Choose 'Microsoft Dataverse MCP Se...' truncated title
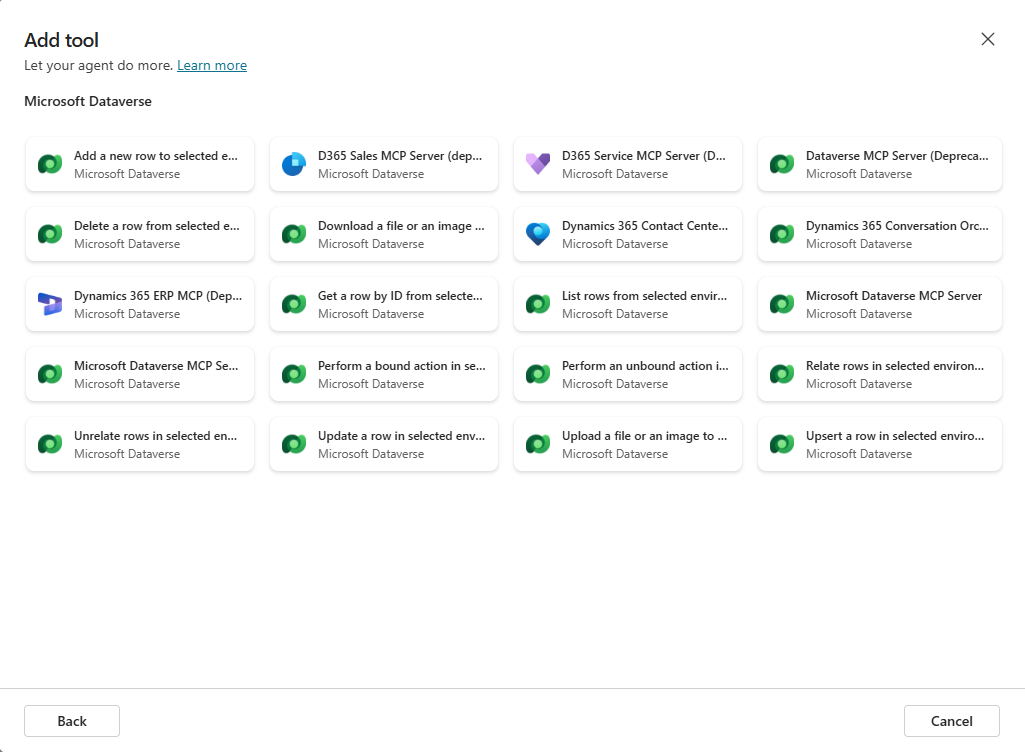Image resolution: width=1025 pixels, height=752 pixels. pyautogui.click(x=156, y=366)
